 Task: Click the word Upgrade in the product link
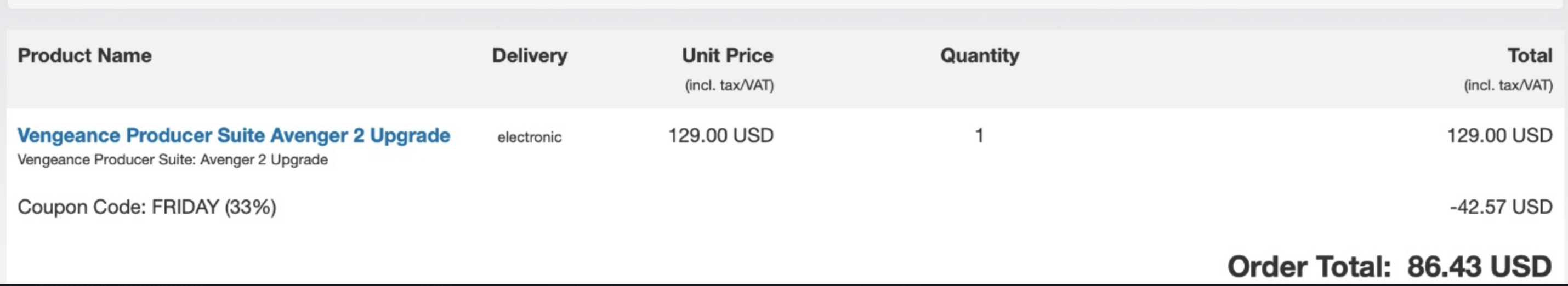click(410, 135)
